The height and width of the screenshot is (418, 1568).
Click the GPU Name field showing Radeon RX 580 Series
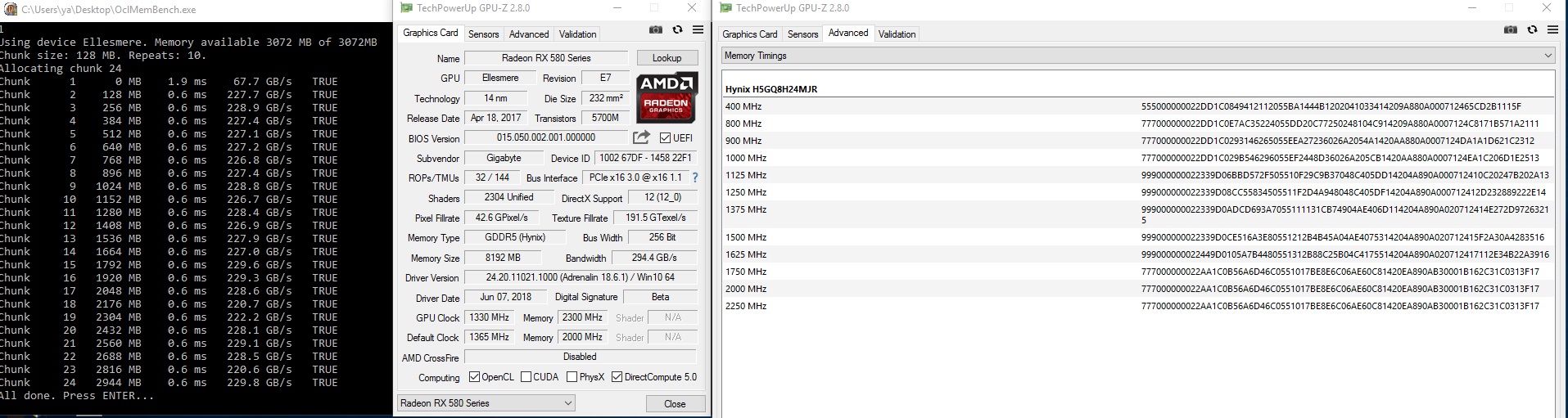pos(546,58)
